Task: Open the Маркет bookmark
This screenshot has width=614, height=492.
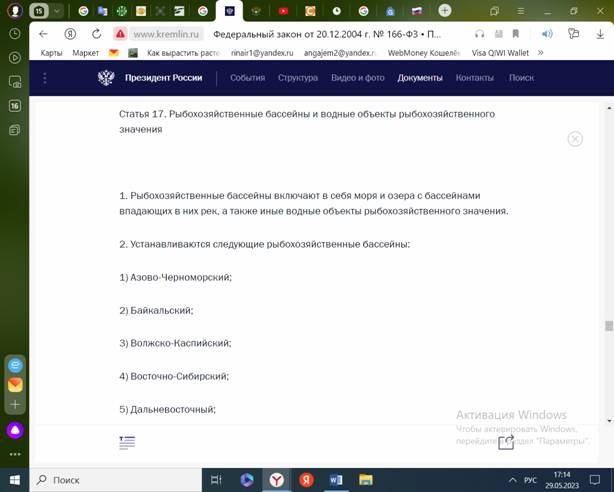Action: tap(85, 53)
